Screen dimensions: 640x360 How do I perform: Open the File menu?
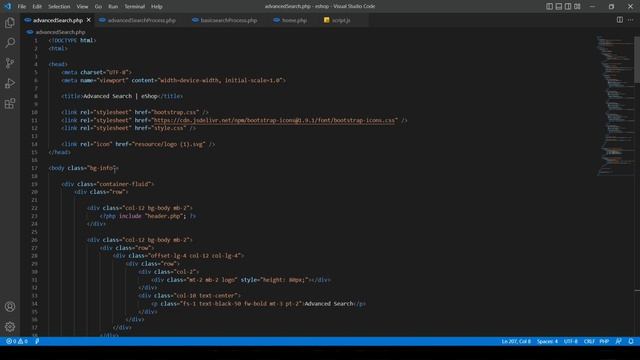[x=22, y=7]
